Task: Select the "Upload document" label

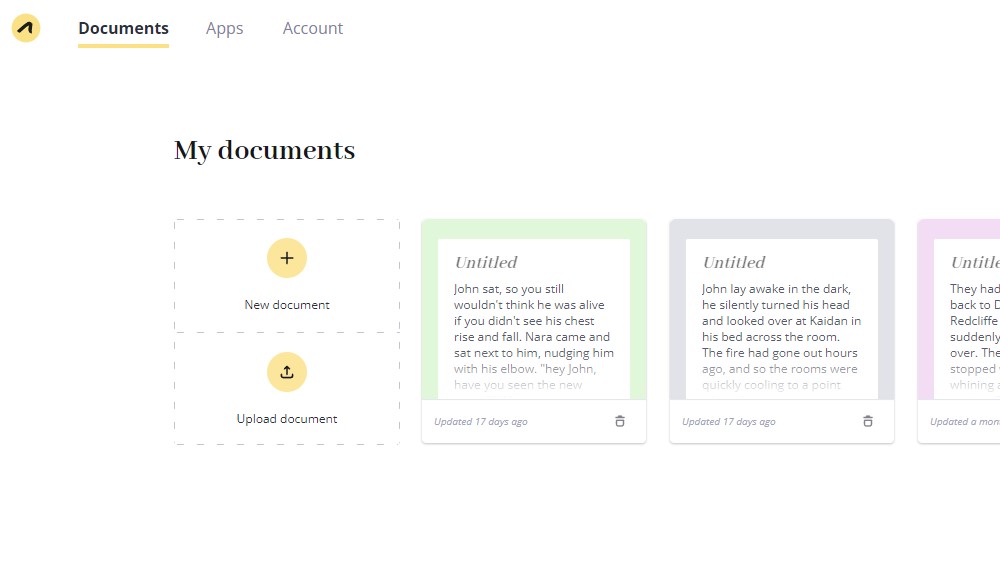Action: [x=287, y=419]
